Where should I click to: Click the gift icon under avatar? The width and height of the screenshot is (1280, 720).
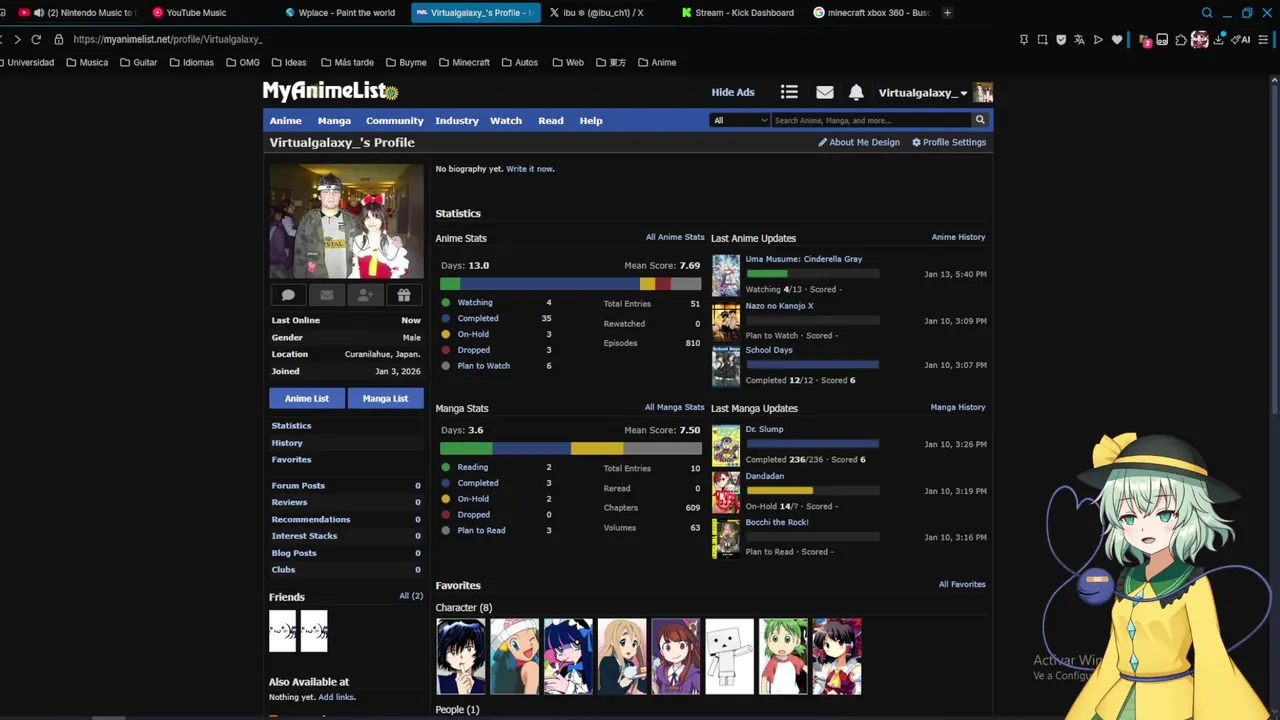(404, 295)
